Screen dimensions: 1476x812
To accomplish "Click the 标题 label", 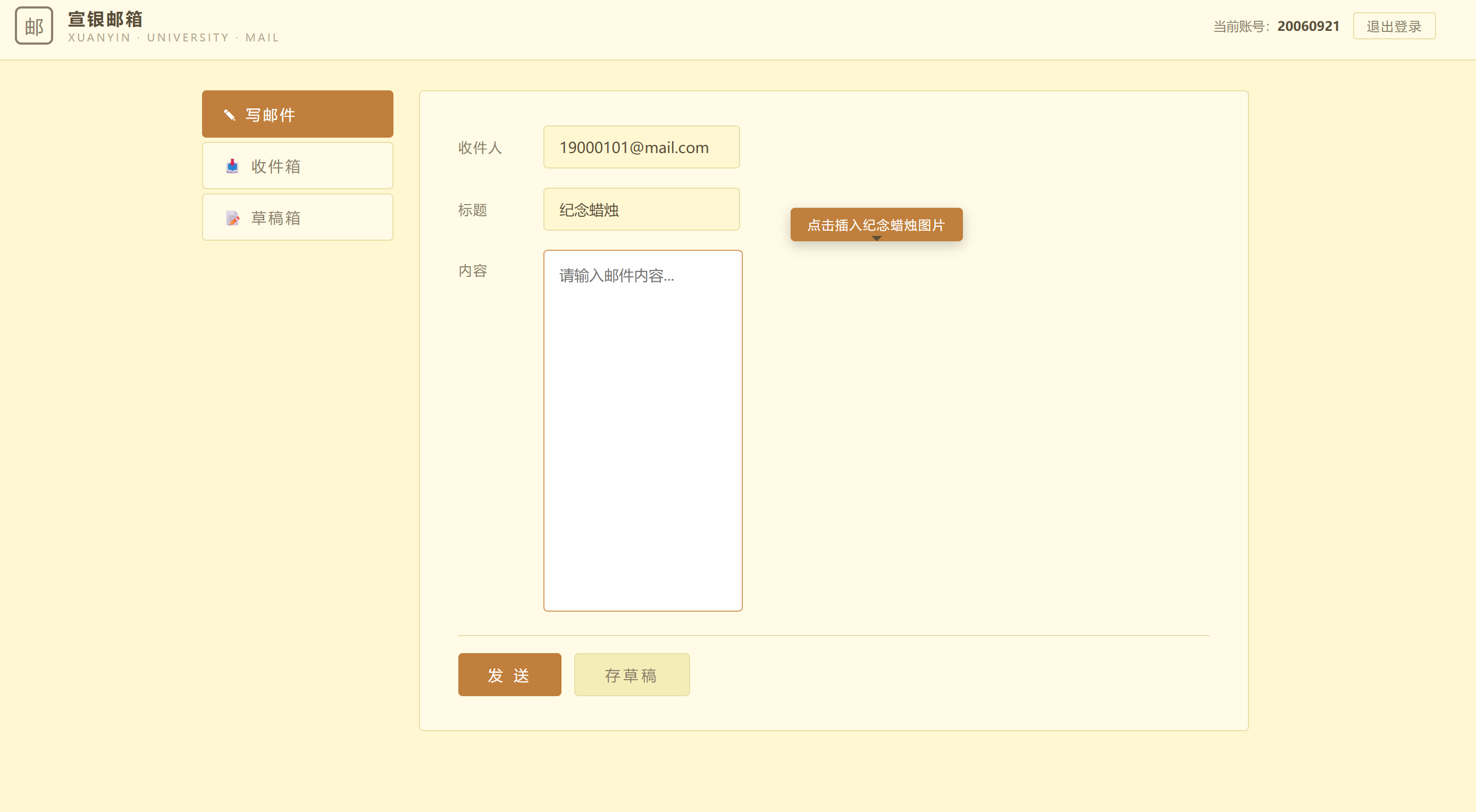I will 473,210.
